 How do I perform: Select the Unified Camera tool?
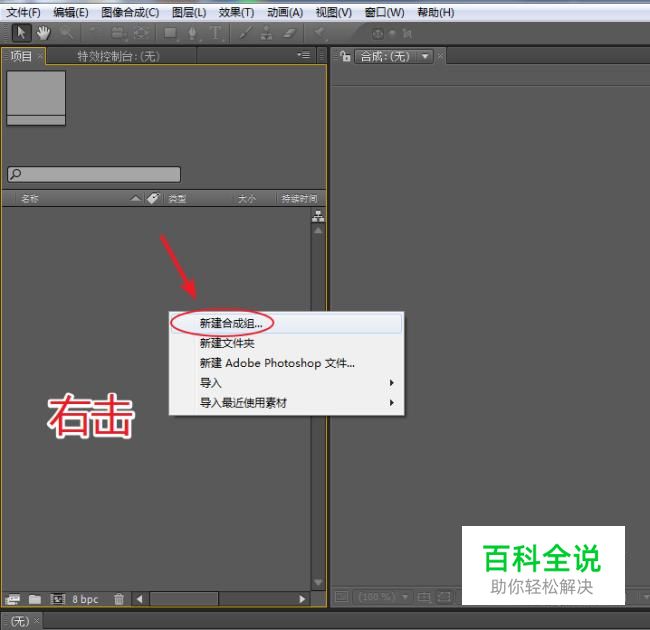pos(119,33)
